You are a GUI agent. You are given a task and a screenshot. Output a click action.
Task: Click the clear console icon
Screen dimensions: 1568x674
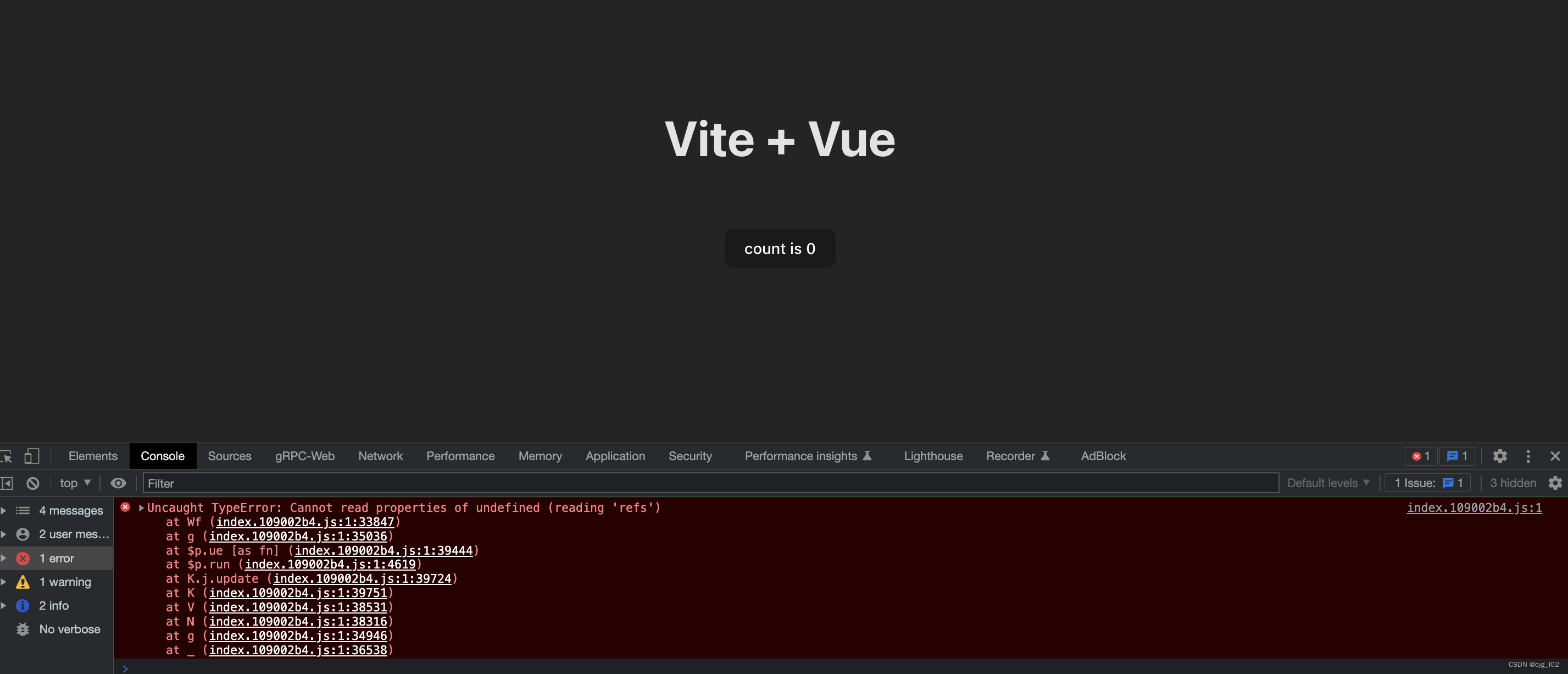coord(31,483)
